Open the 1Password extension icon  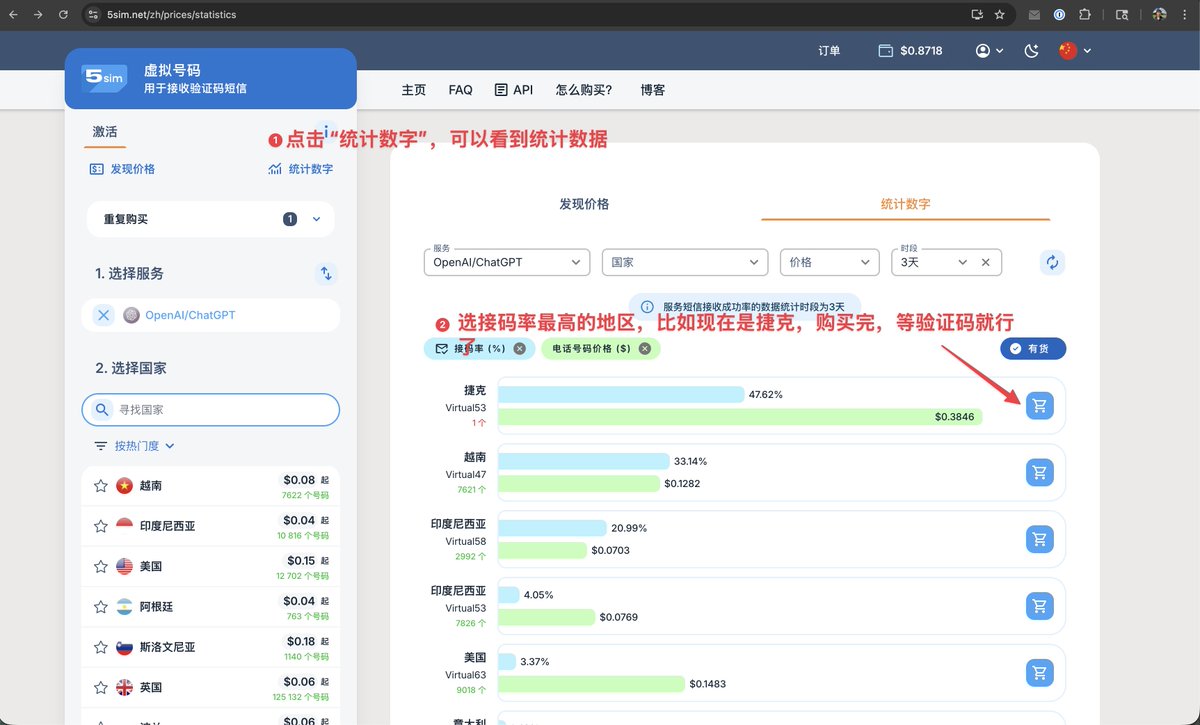[1059, 15]
